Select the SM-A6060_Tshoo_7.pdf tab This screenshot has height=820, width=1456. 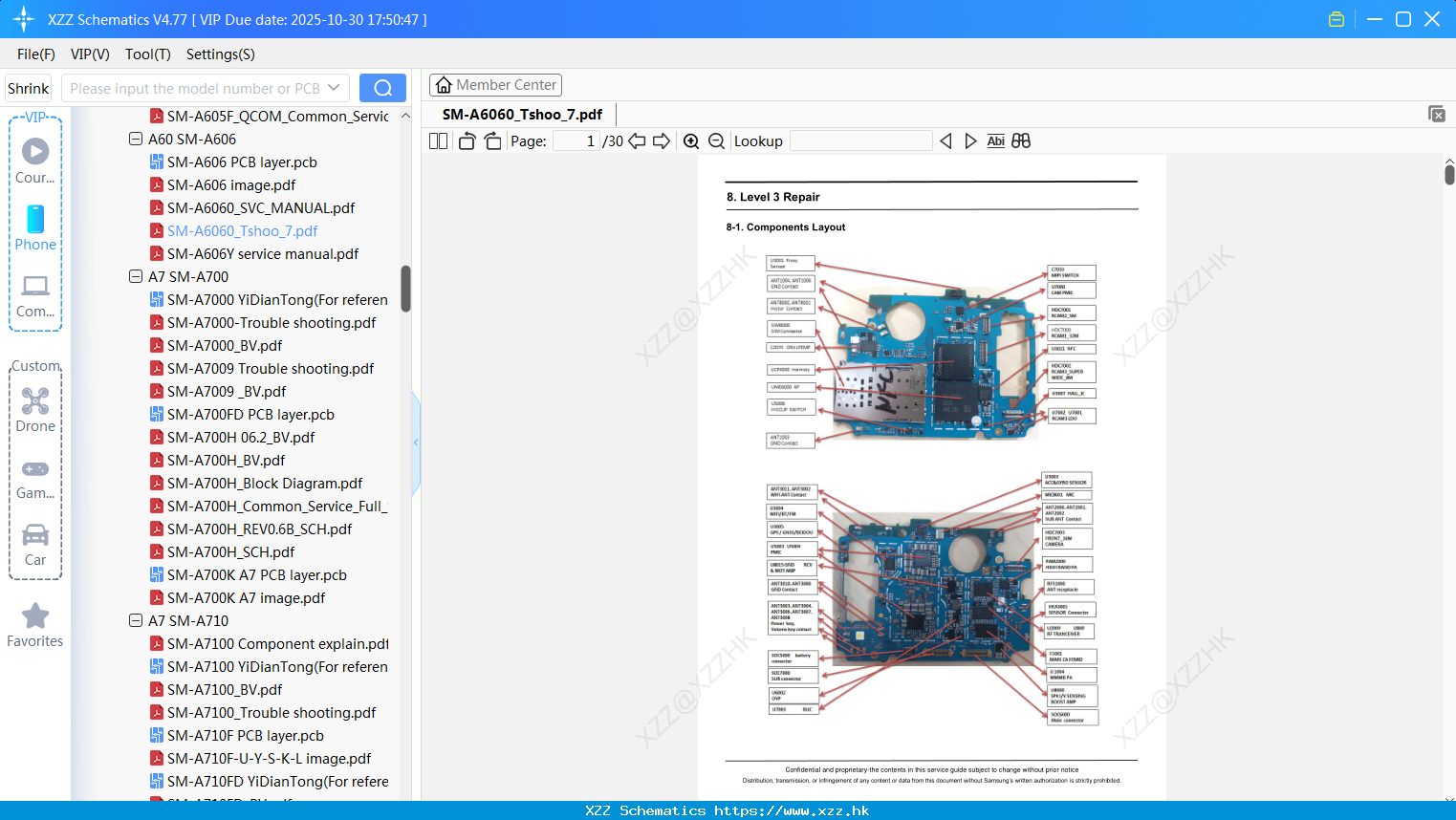(522, 115)
